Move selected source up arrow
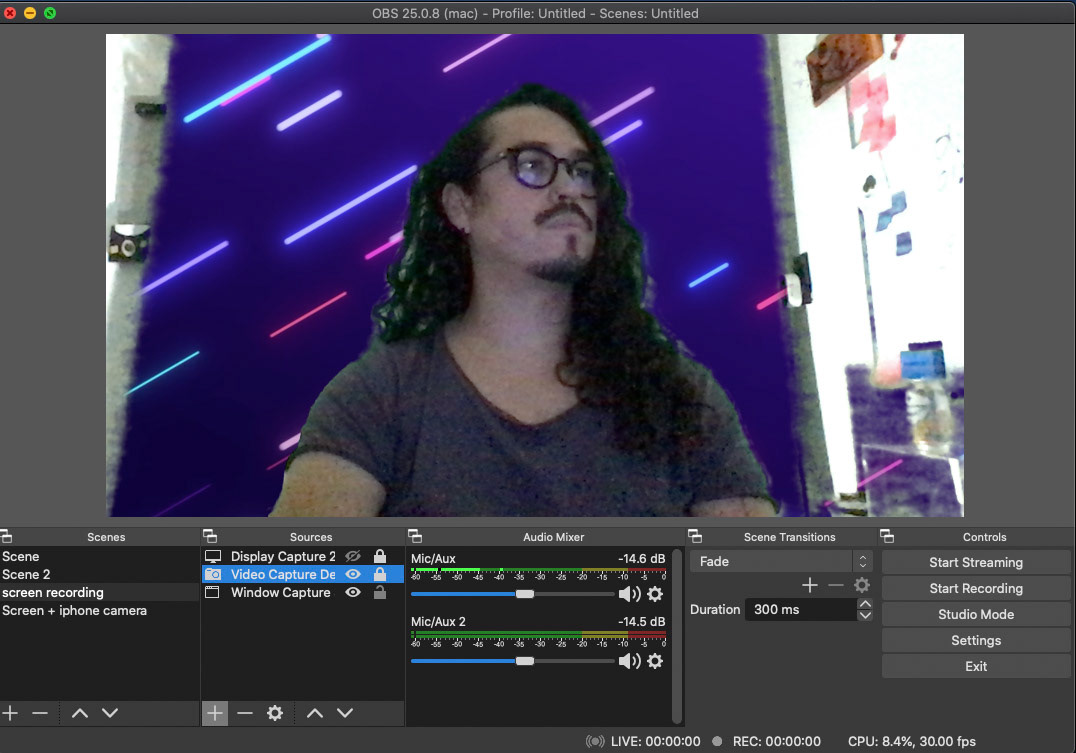Viewport: 1076px width, 753px height. (x=315, y=713)
